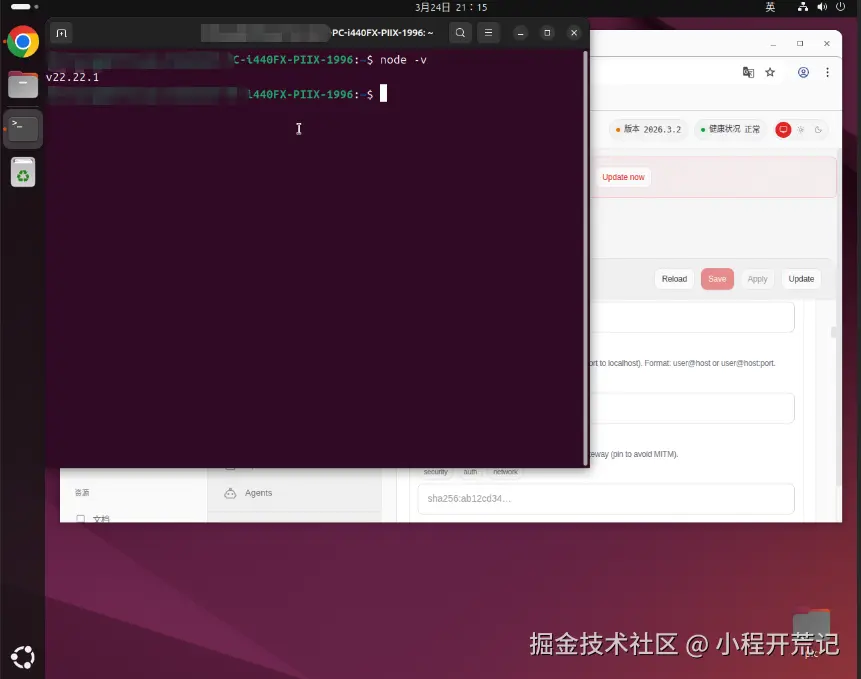The image size is (861, 679).
Task: Open Chrome profile avatar icon
Action: tap(803, 72)
